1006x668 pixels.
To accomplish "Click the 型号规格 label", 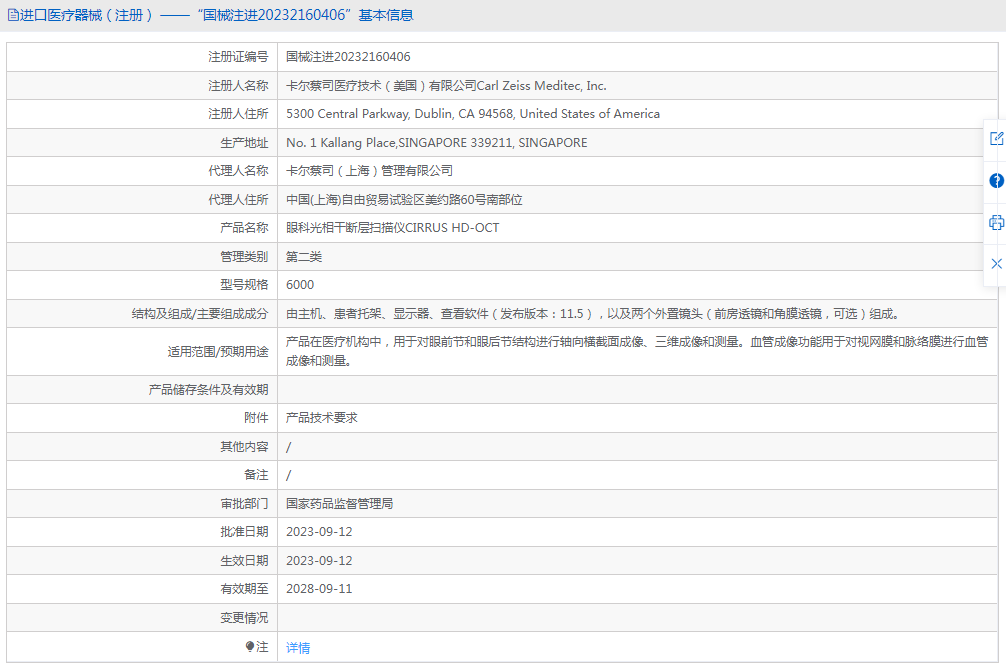I will 244,285.
